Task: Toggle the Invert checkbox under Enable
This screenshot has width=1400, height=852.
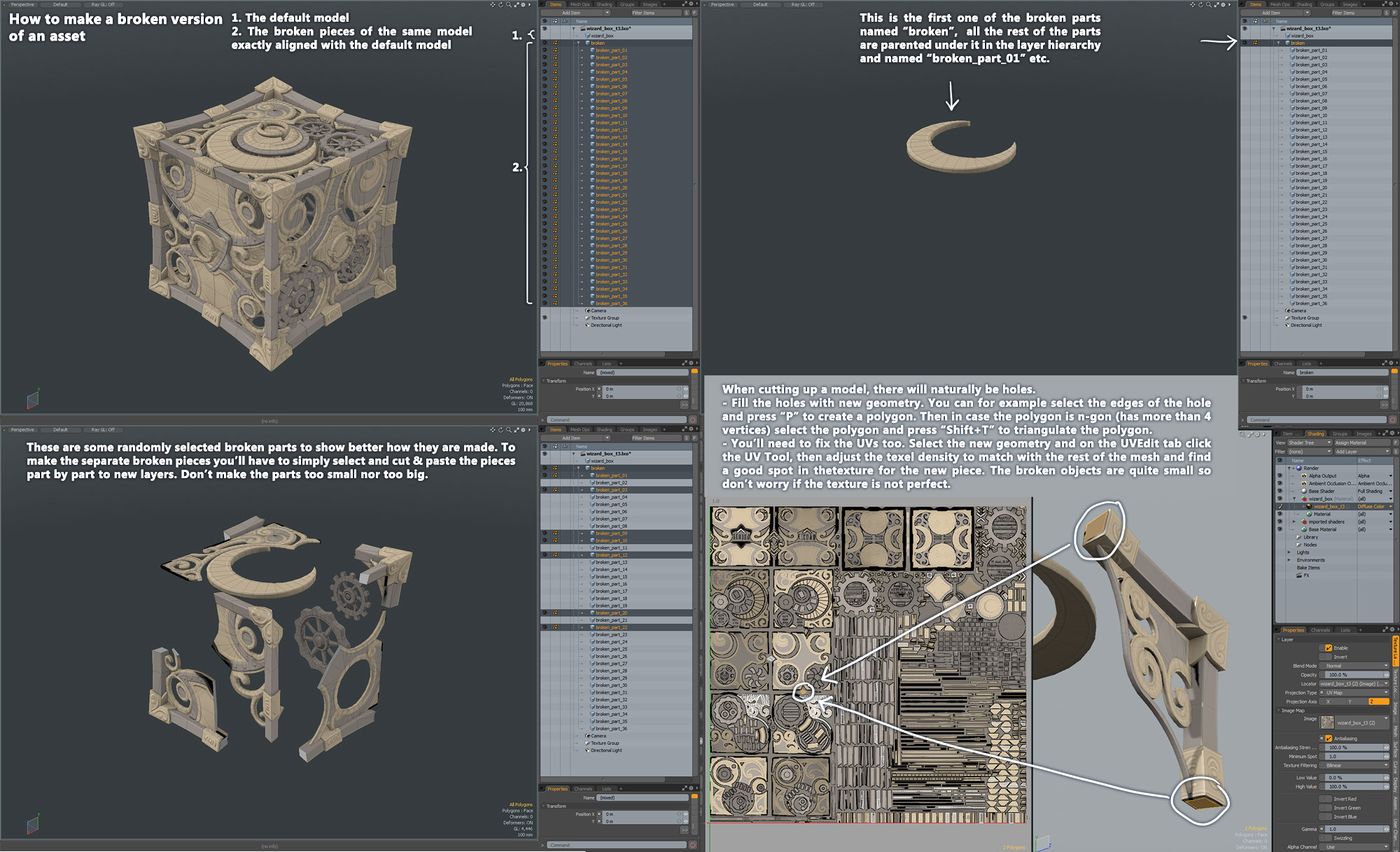Action: (1325, 656)
